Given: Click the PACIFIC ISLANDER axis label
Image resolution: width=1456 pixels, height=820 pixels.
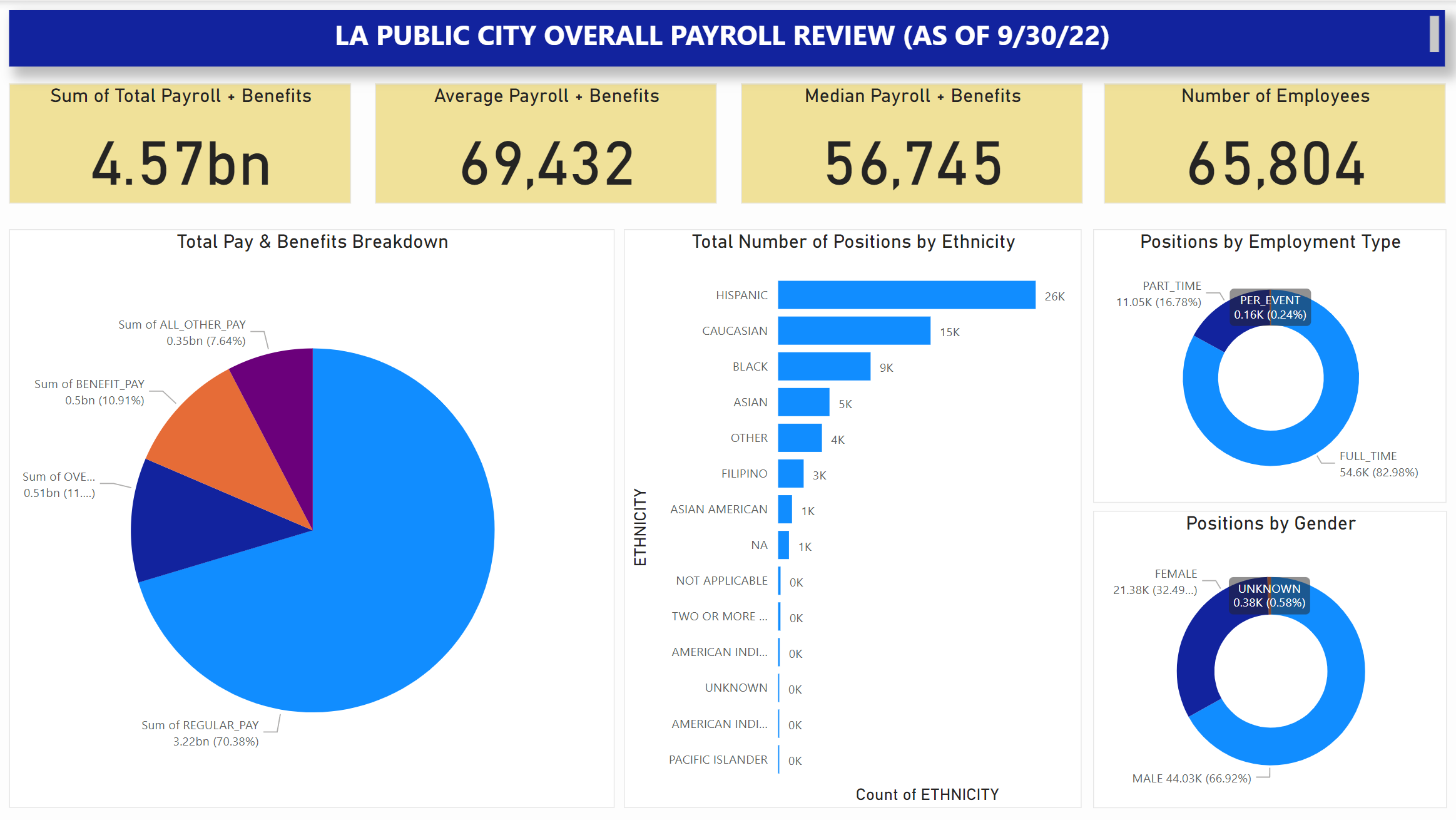Looking at the screenshot, I should pos(718,759).
